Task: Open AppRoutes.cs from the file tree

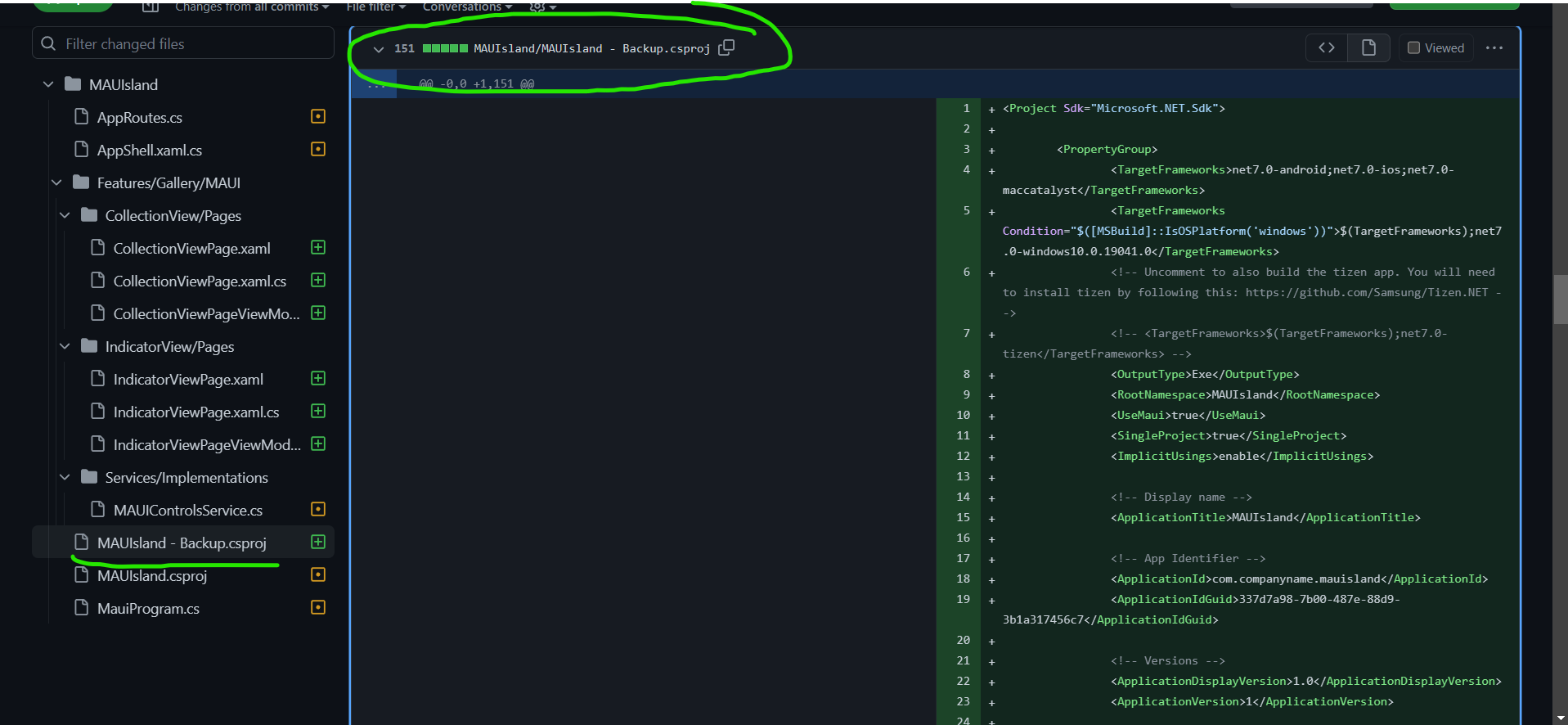Action: pyautogui.click(x=140, y=117)
